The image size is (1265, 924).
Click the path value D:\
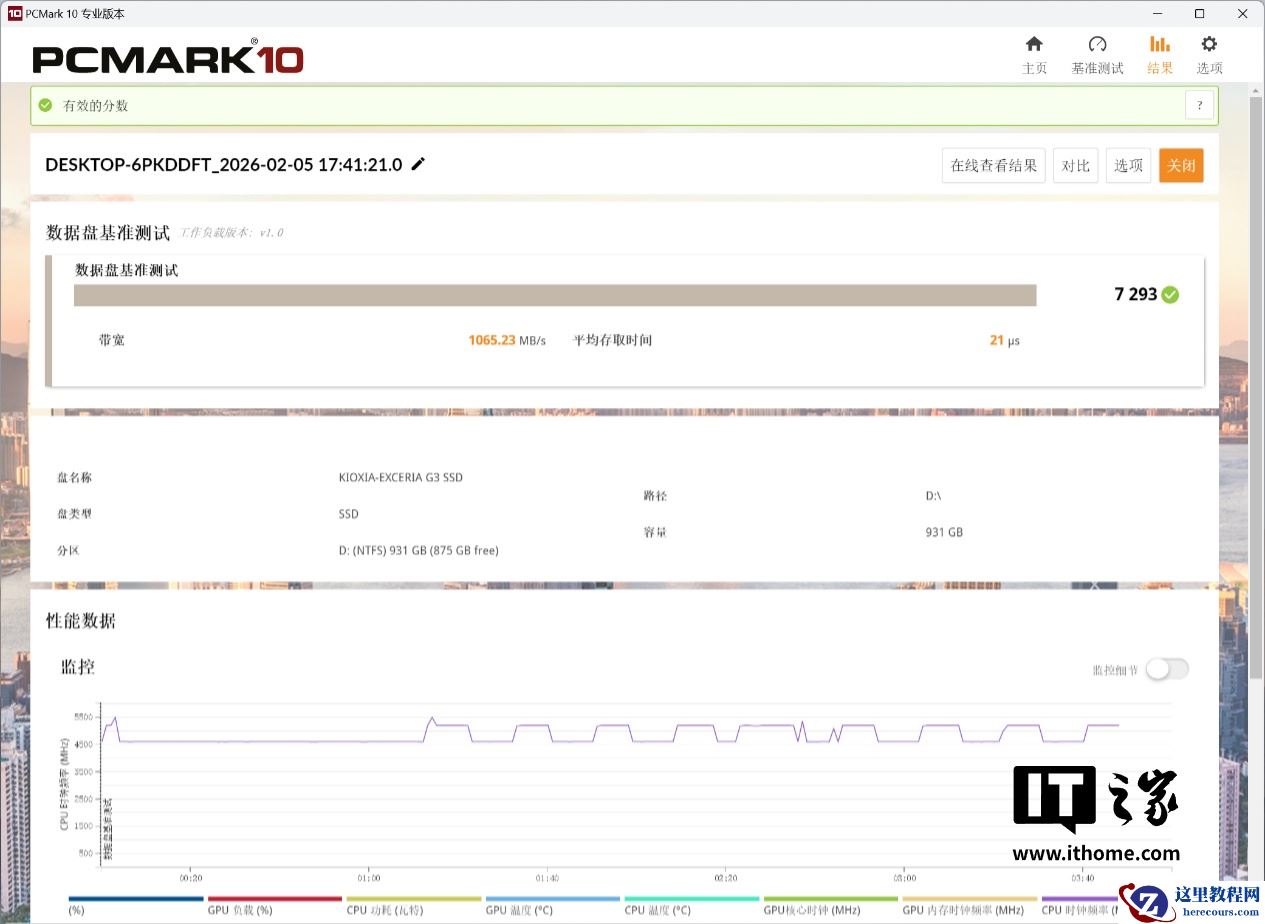coord(933,496)
